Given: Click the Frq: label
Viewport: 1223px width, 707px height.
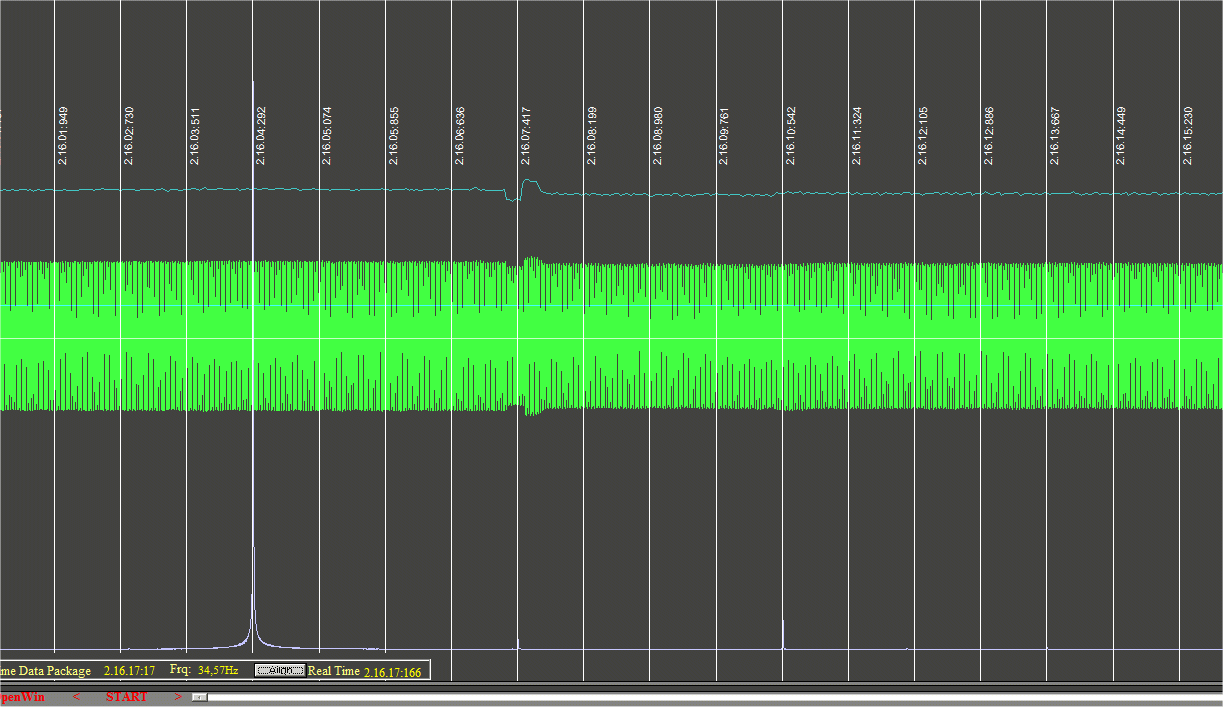Looking at the screenshot, I should click(x=180, y=670).
